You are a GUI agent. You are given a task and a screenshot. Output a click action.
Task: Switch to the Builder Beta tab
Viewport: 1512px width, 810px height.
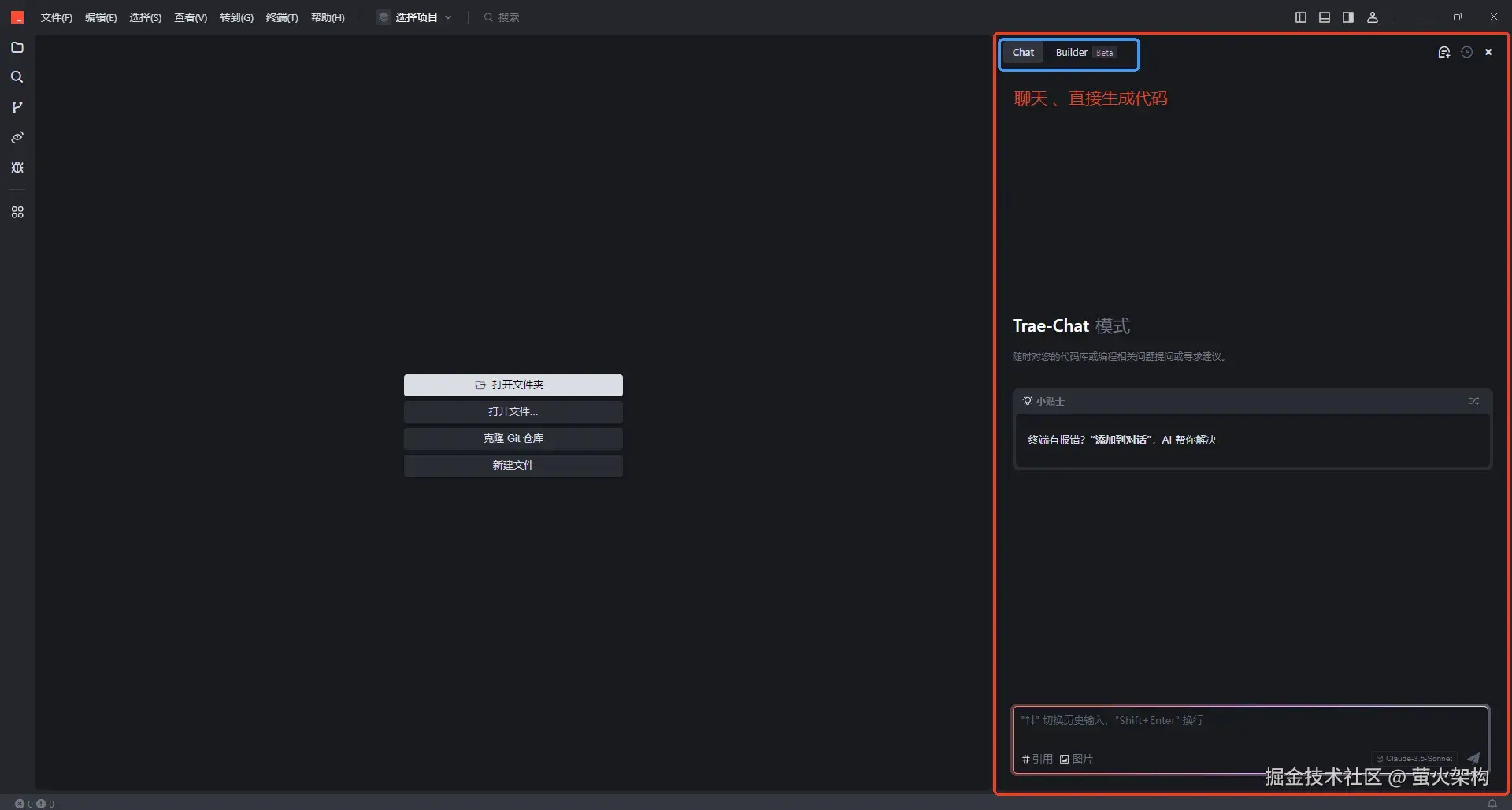pos(1086,53)
